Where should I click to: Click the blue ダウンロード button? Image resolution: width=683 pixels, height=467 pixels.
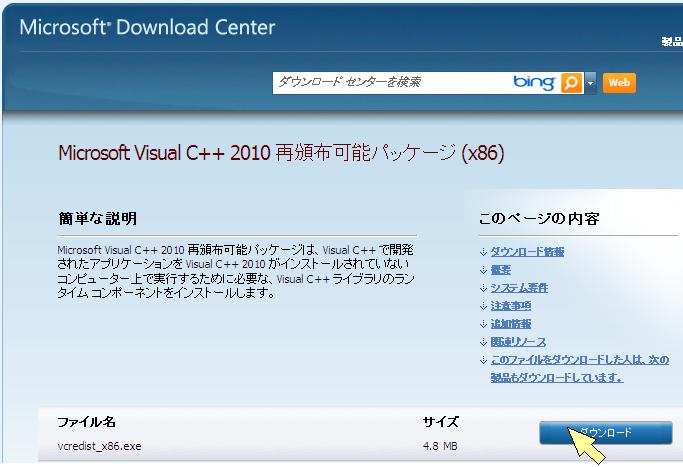tap(605, 433)
